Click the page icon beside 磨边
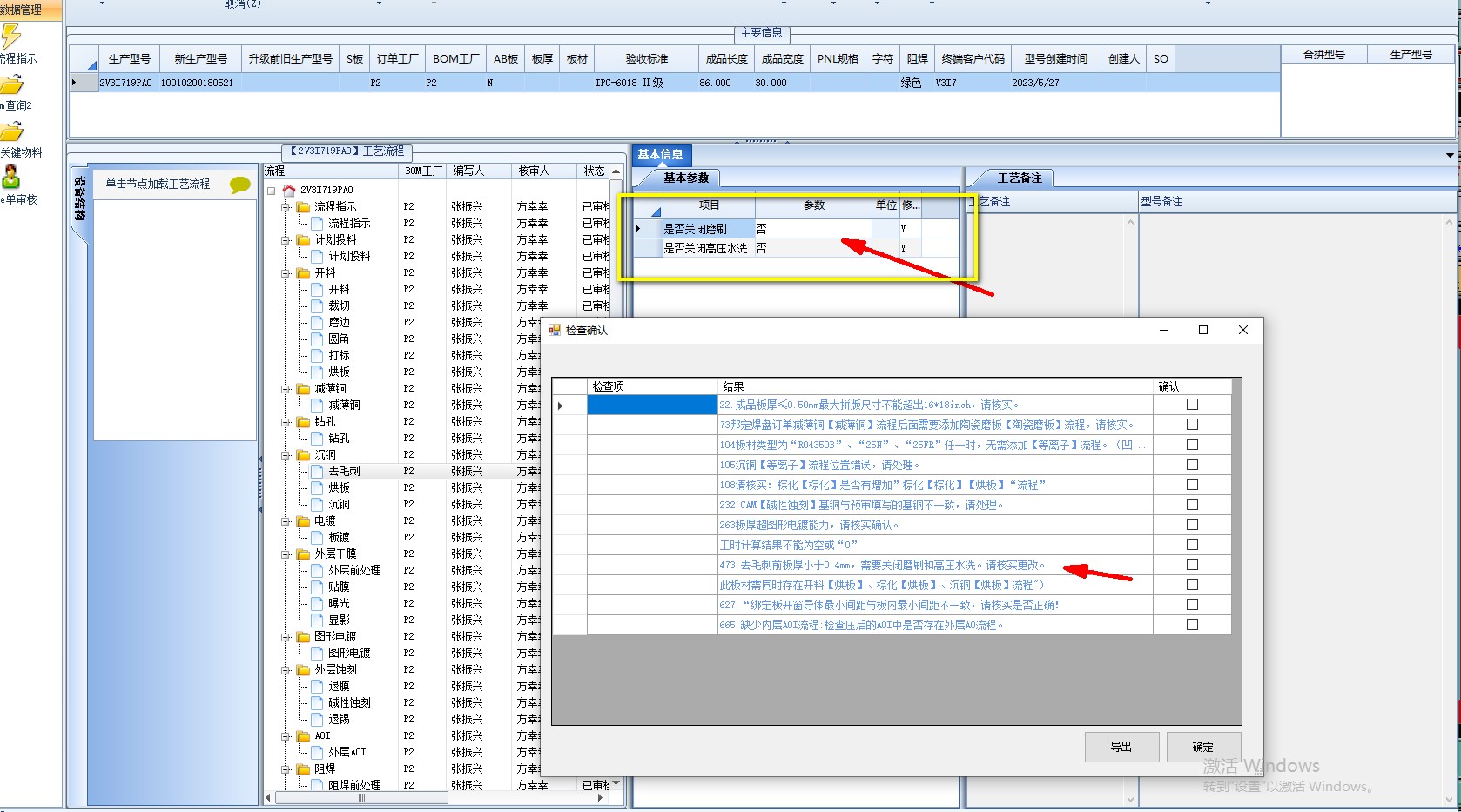This screenshot has height=812, width=1461. [317, 322]
